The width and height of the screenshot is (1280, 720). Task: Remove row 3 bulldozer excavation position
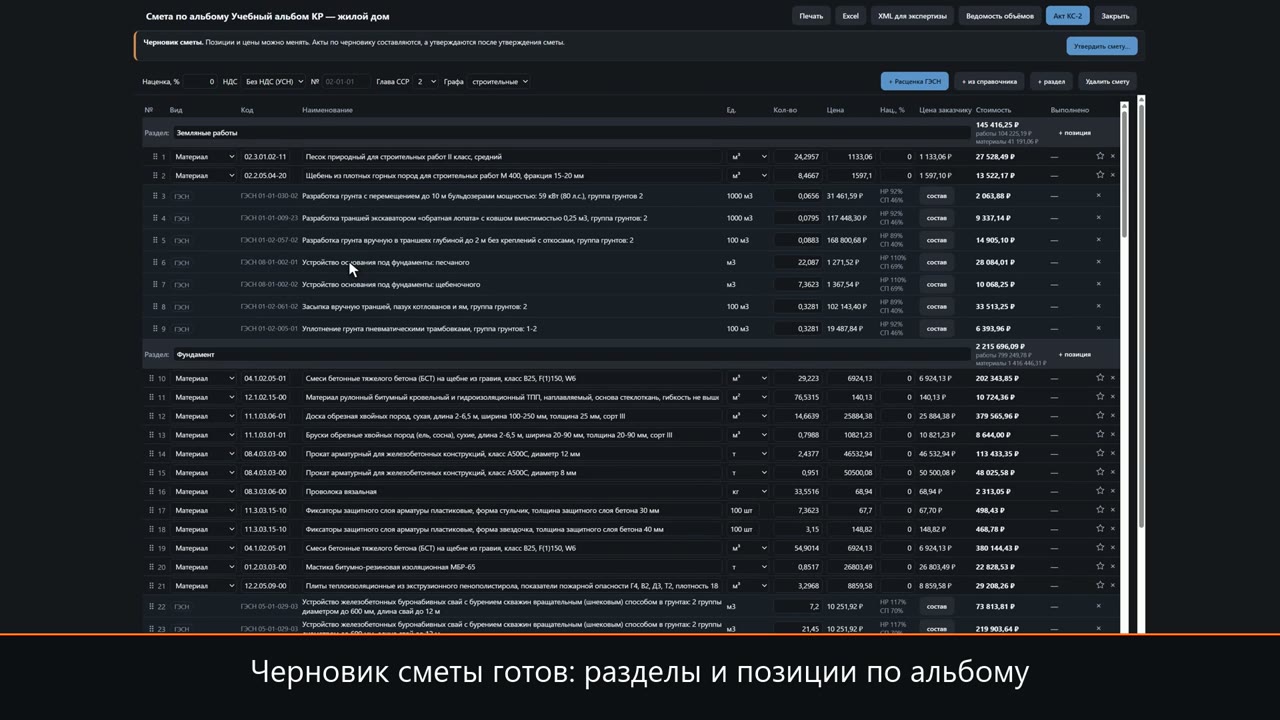click(x=1098, y=196)
